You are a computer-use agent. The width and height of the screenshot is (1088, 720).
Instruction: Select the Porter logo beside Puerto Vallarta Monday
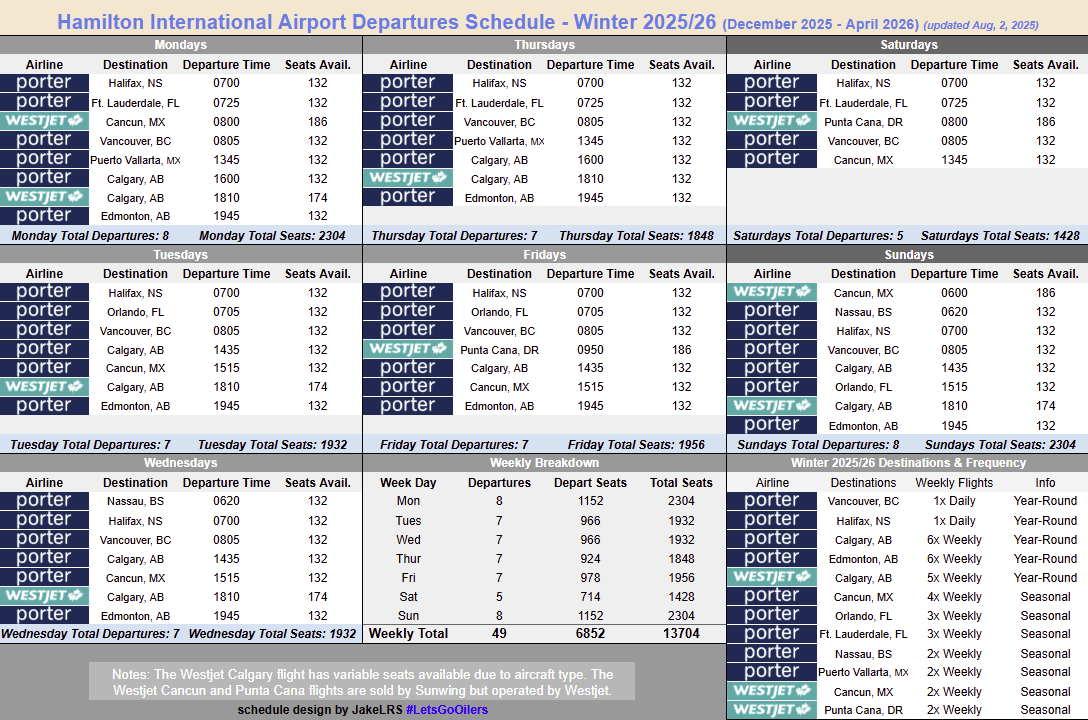(44, 159)
